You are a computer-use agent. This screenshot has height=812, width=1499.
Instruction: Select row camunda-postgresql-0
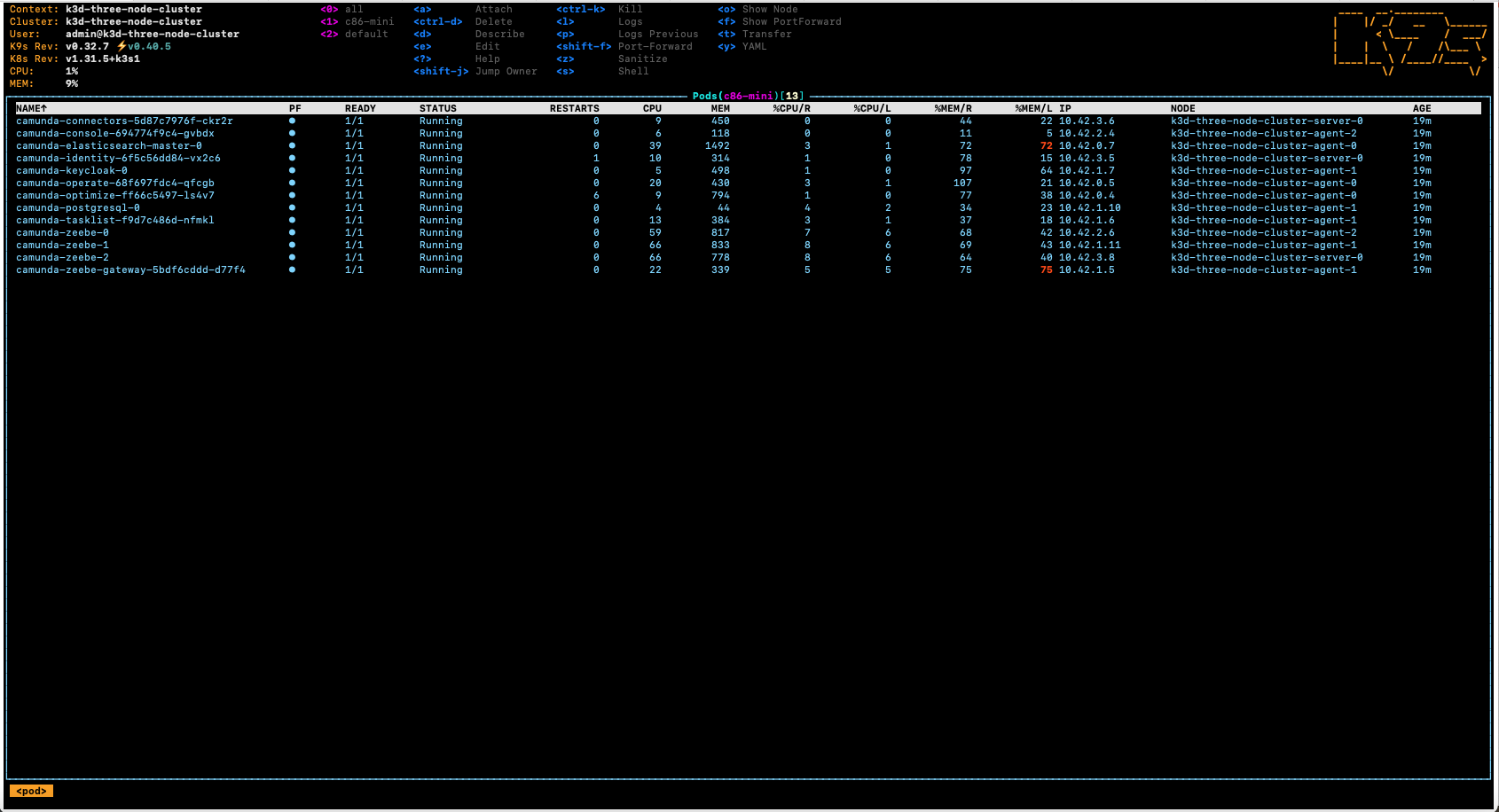[748, 207]
